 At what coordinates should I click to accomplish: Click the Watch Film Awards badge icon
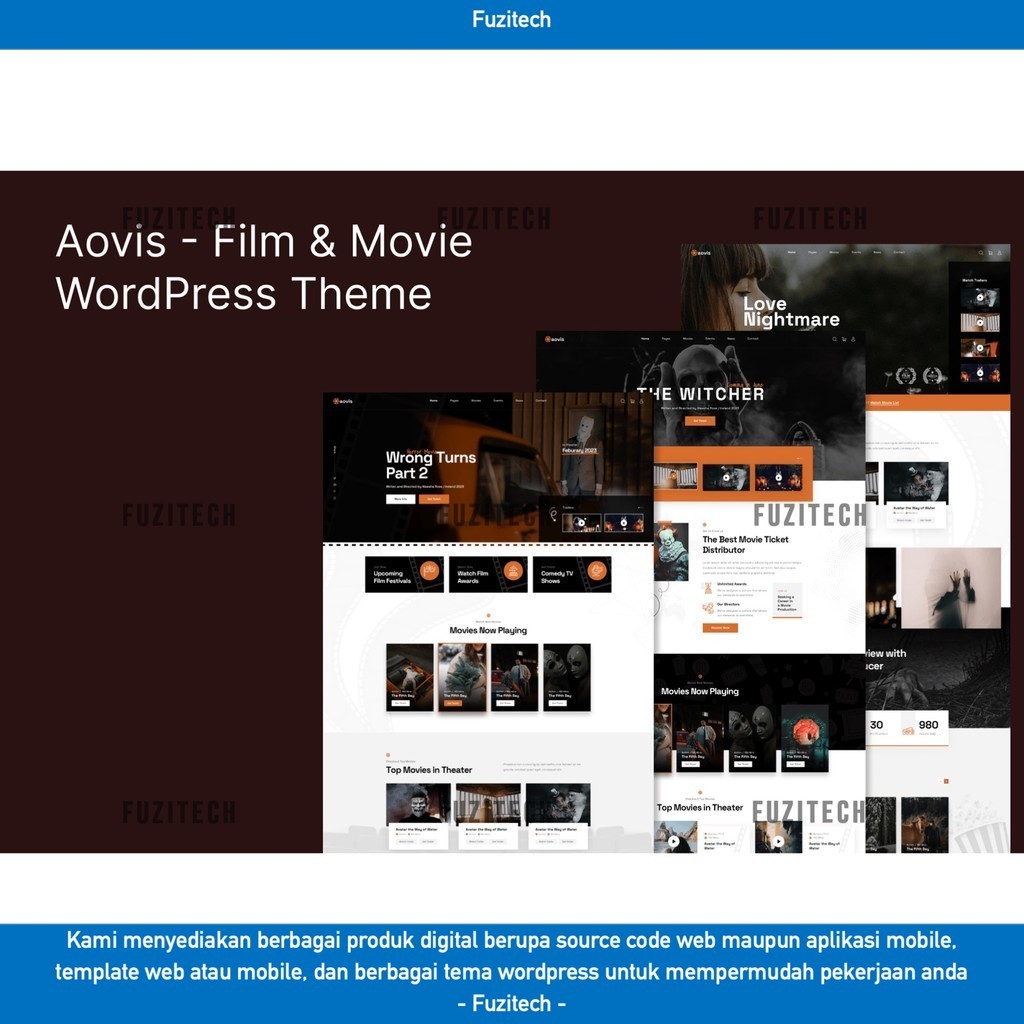pos(513,571)
